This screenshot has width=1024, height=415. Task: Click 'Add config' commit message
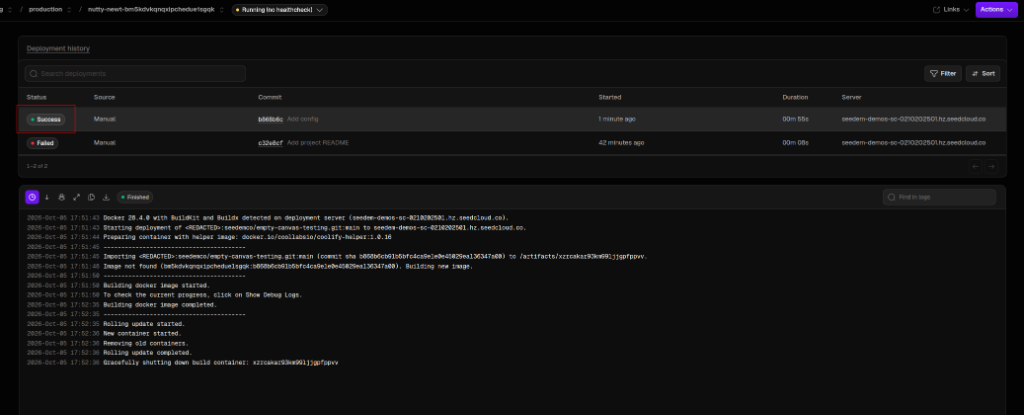[x=303, y=119]
